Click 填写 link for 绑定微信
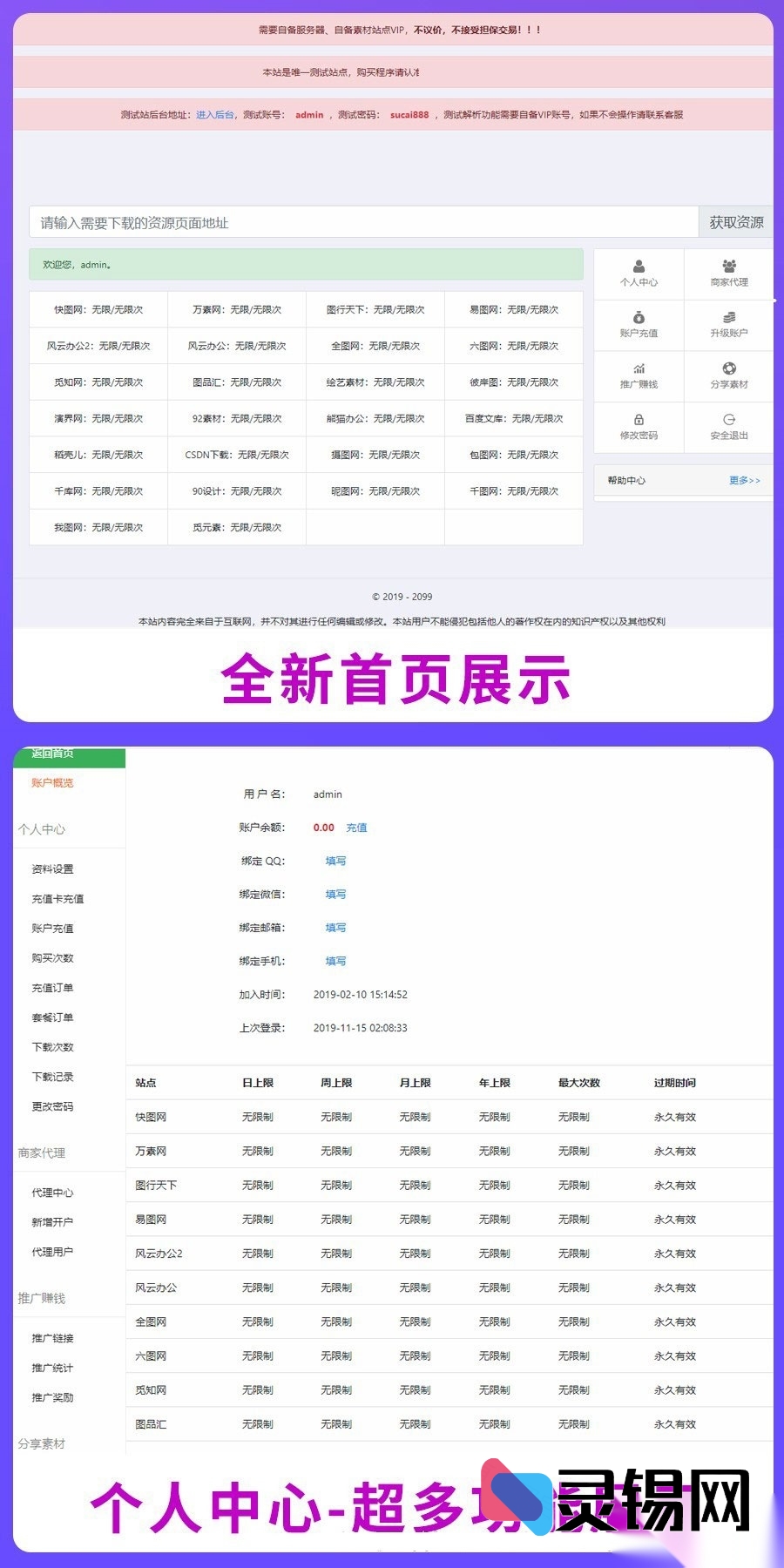The width and height of the screenshot is (784, 1568). [335, 894]
